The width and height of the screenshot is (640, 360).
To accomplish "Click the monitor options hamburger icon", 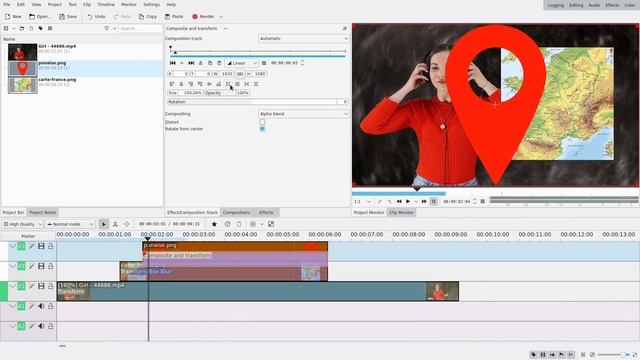I will [x=483, y=202].
